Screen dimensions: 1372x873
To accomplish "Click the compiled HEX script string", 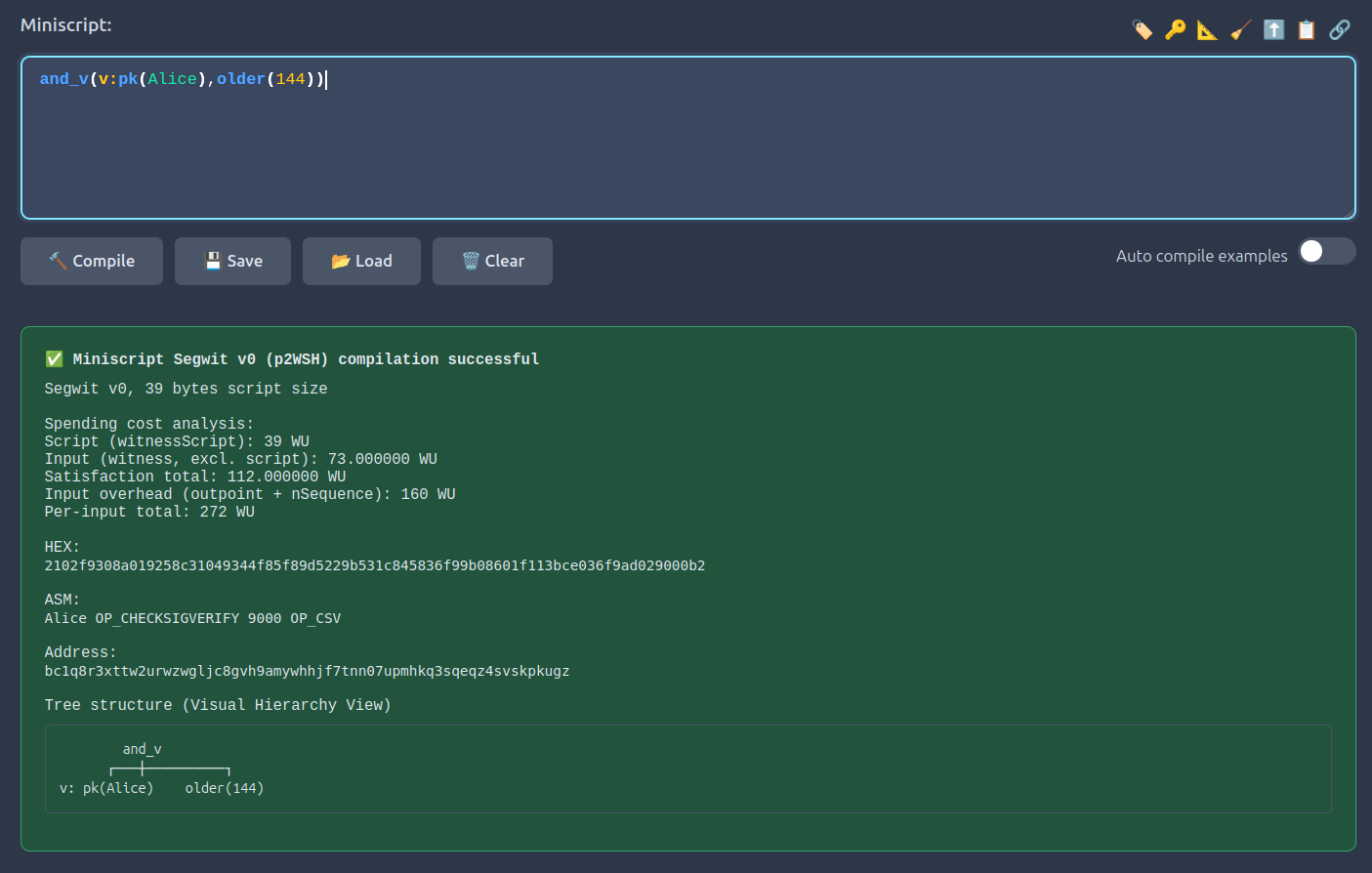I will 374,565.
